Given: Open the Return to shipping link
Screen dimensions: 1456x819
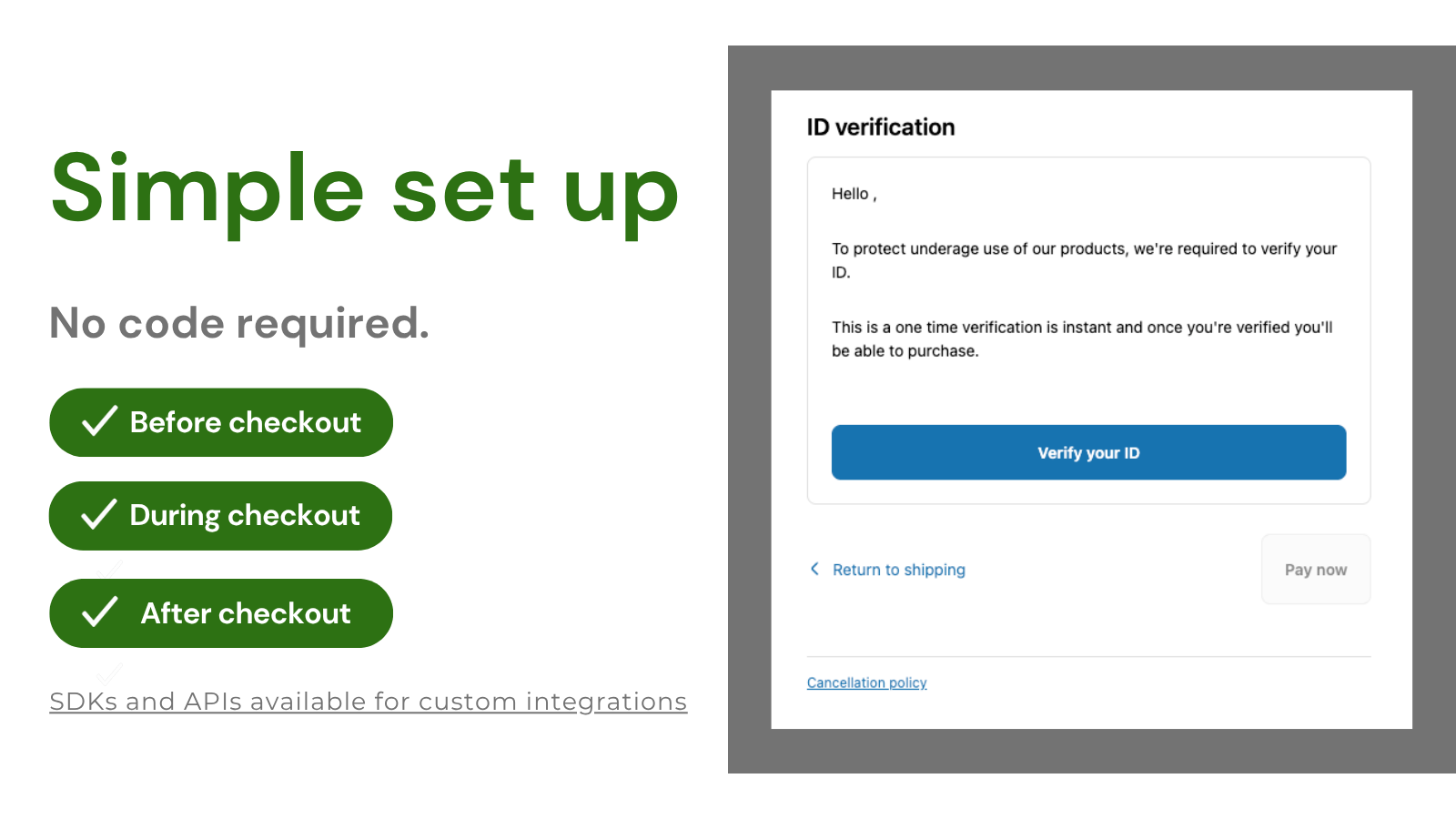Looking at the screenshot, I should (898, 570).
